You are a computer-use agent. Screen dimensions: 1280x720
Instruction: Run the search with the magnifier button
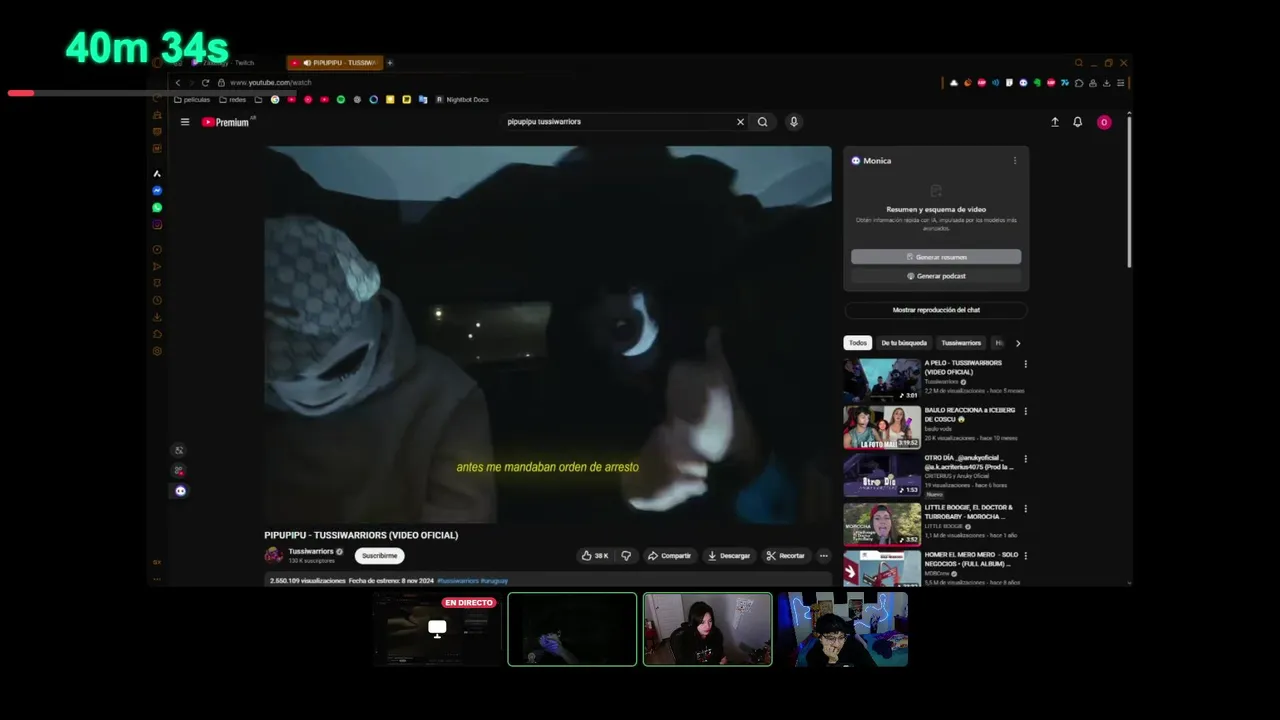coord(762,122)
